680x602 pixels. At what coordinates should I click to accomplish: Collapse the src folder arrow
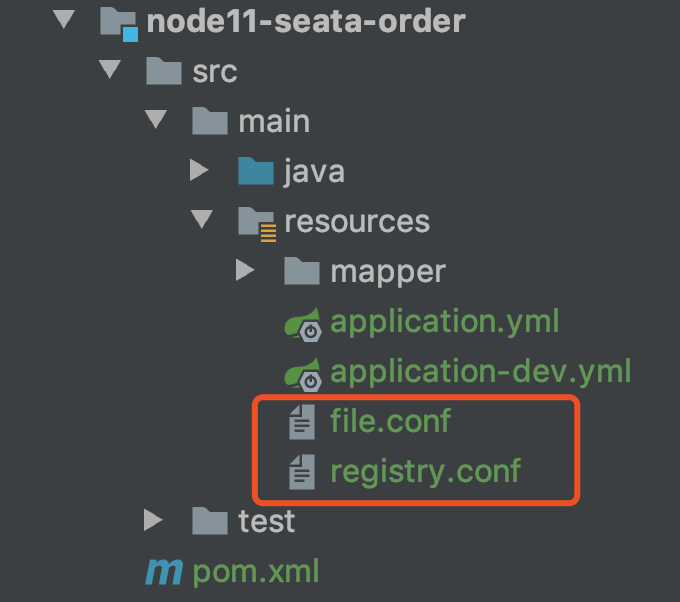click(110, 69)
